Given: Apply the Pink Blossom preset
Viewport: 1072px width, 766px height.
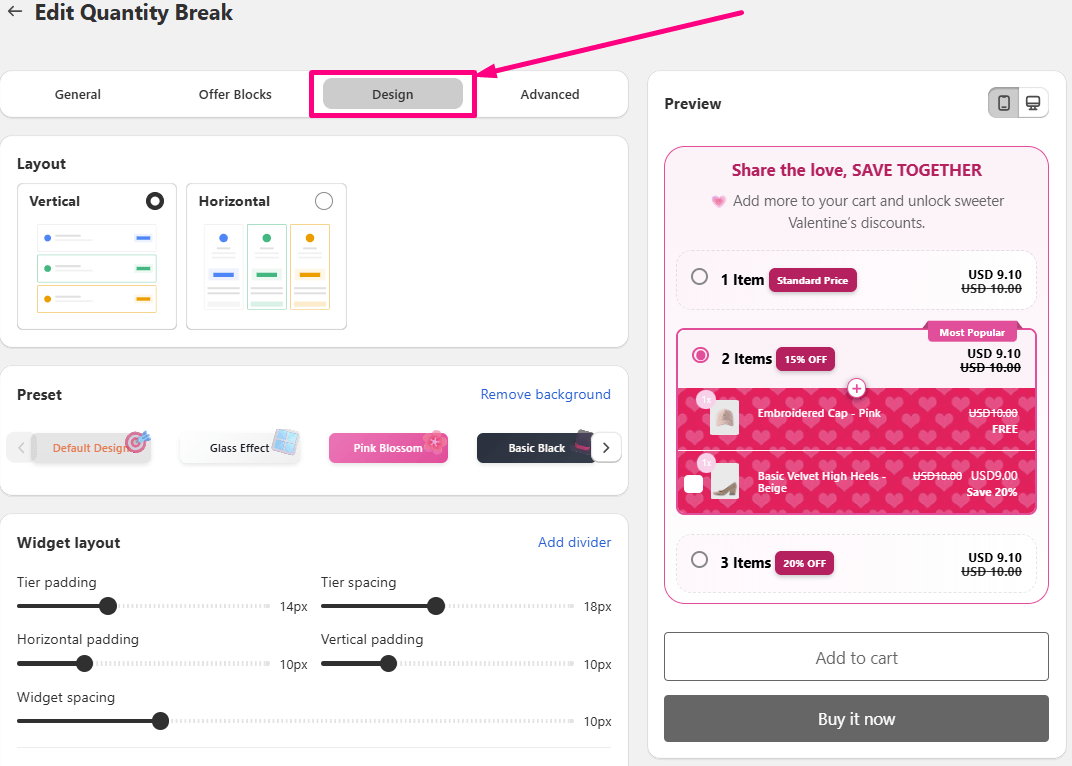Looking at the screenshot, I should (x=388, y=448).
